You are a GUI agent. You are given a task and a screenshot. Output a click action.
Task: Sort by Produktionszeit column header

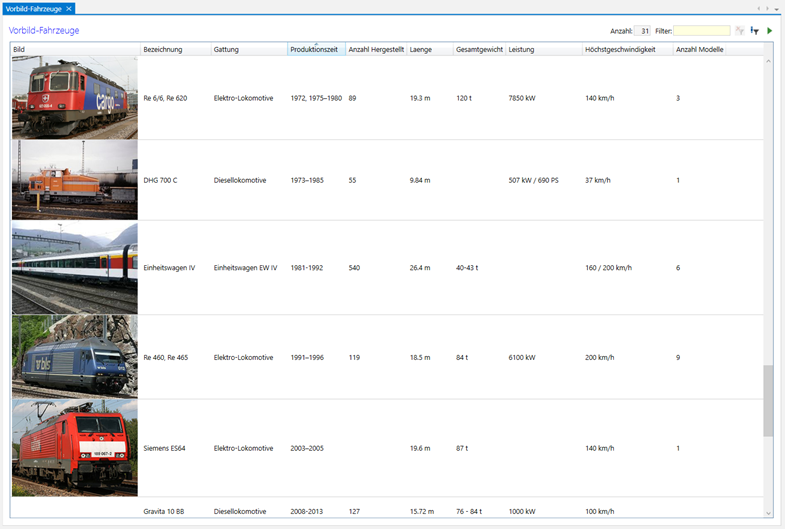[x=315, y=49]
